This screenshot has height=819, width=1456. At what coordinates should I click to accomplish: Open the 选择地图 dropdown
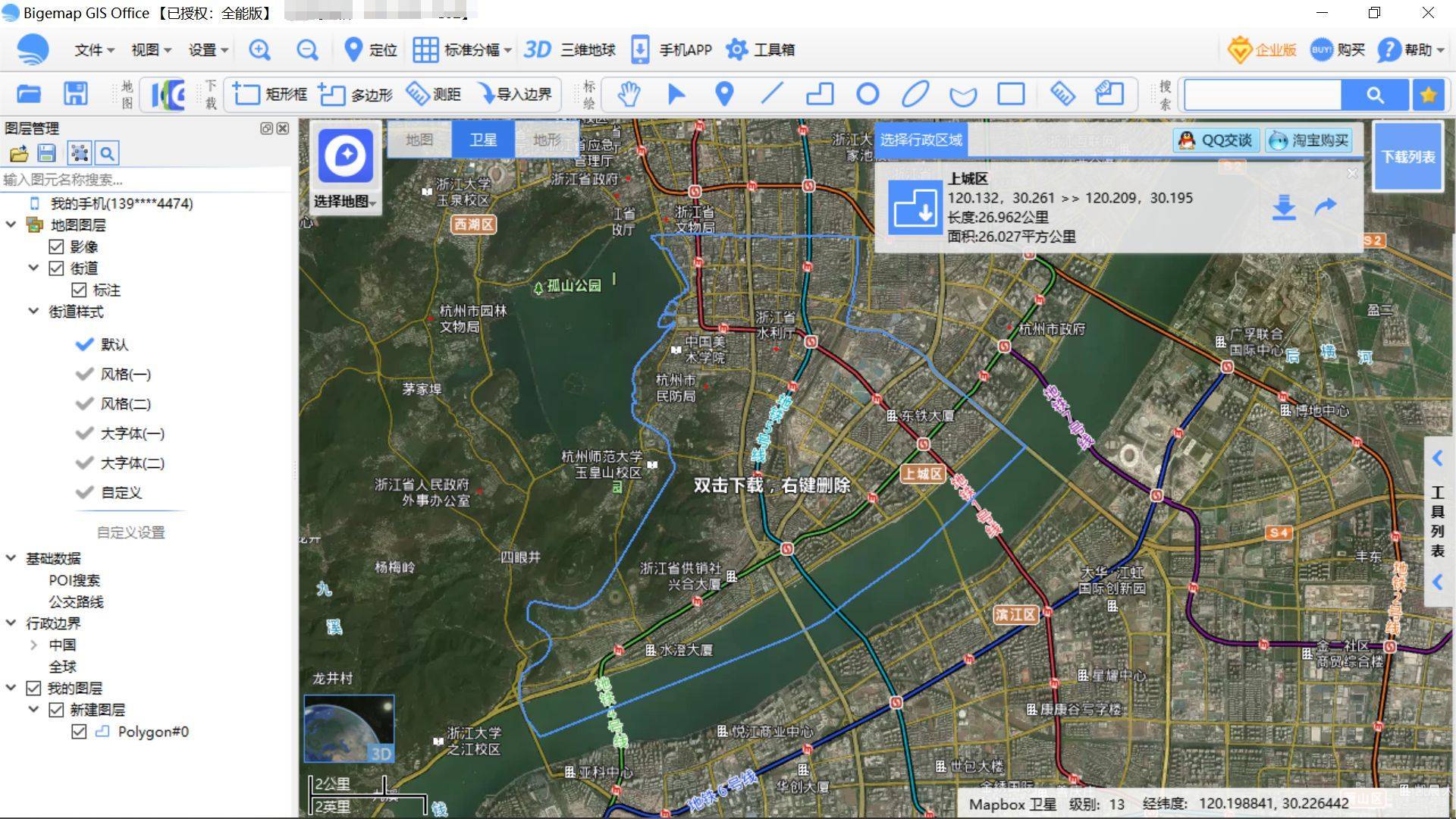tap(345, 201)
